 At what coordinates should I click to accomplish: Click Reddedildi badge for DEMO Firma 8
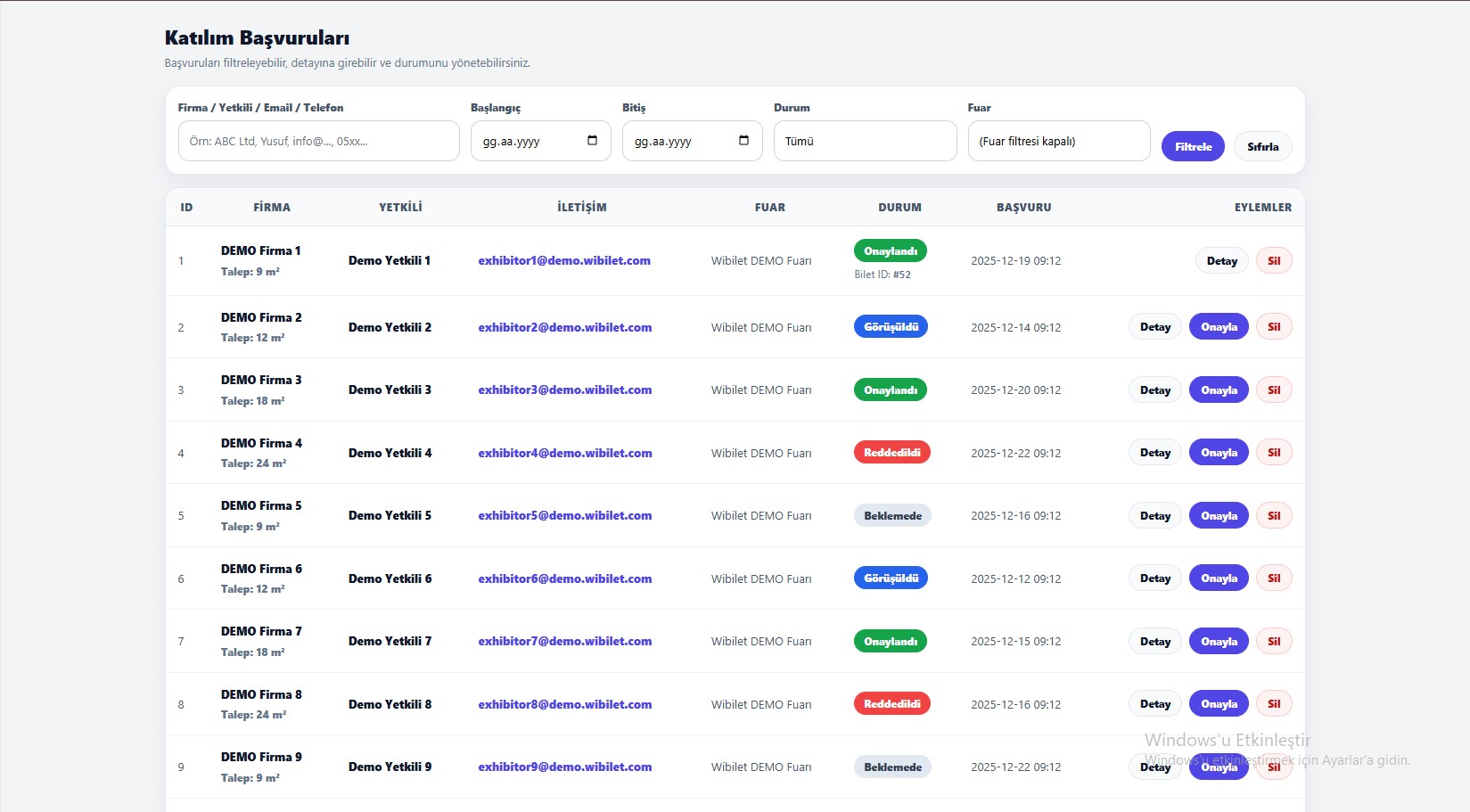[891, 704]
